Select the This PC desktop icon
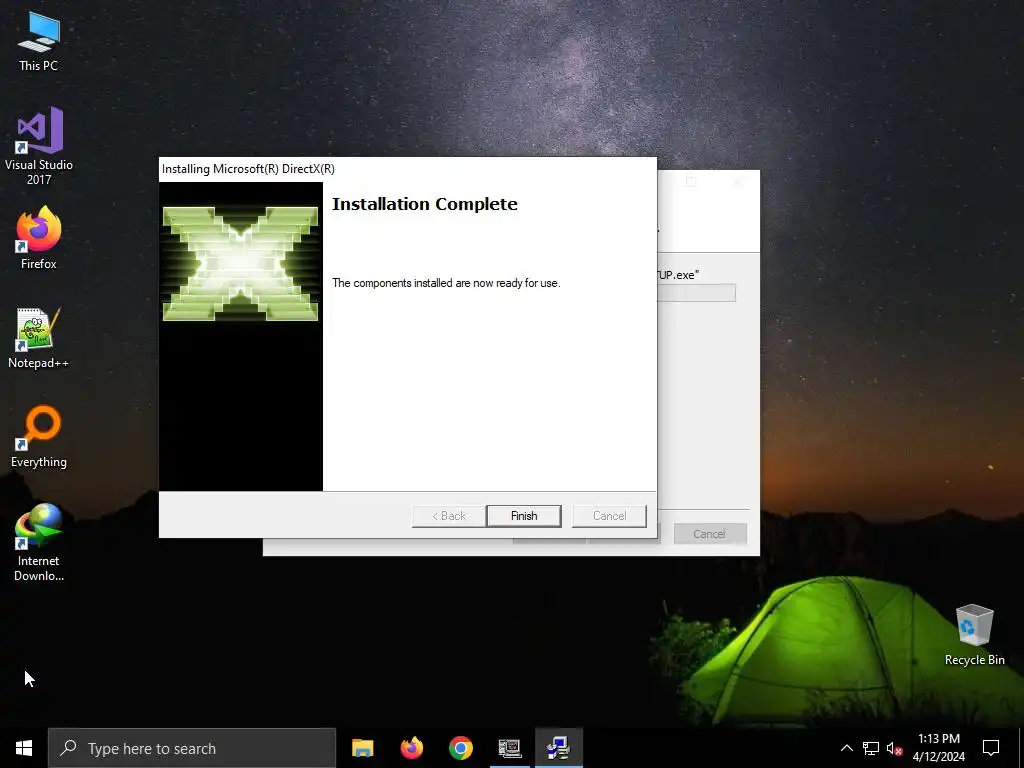Screen dimensions: 1024x768 click(x=39, y=42)
